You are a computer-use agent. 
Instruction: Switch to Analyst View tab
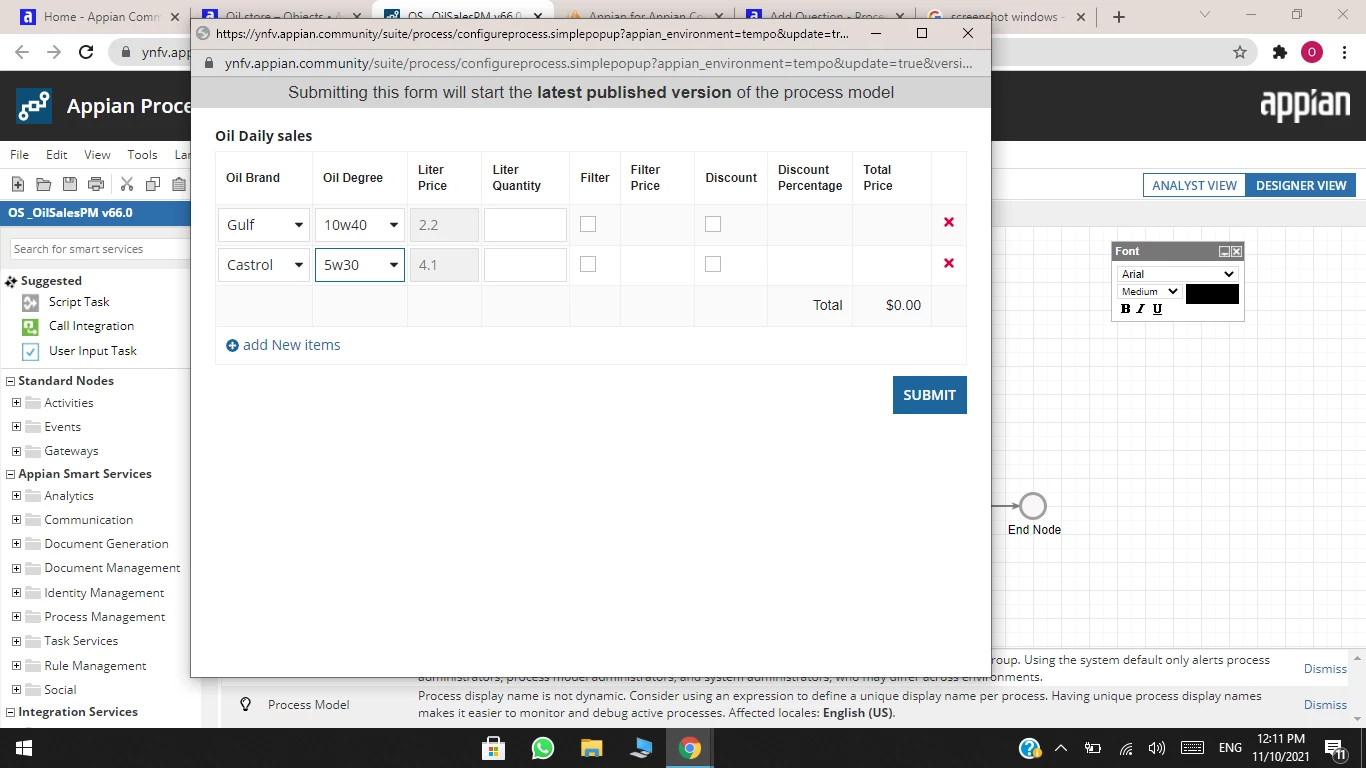click(1194, 185)
